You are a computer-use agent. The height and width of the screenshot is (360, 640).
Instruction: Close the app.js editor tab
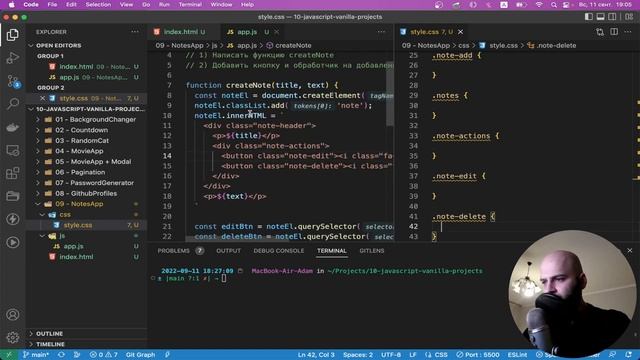click(277, 32)
